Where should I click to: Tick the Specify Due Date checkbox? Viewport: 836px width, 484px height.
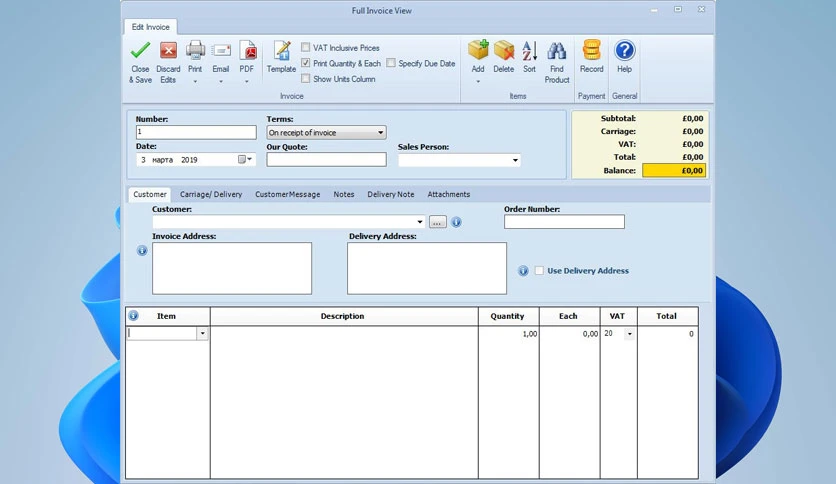[x=391, y=63]
